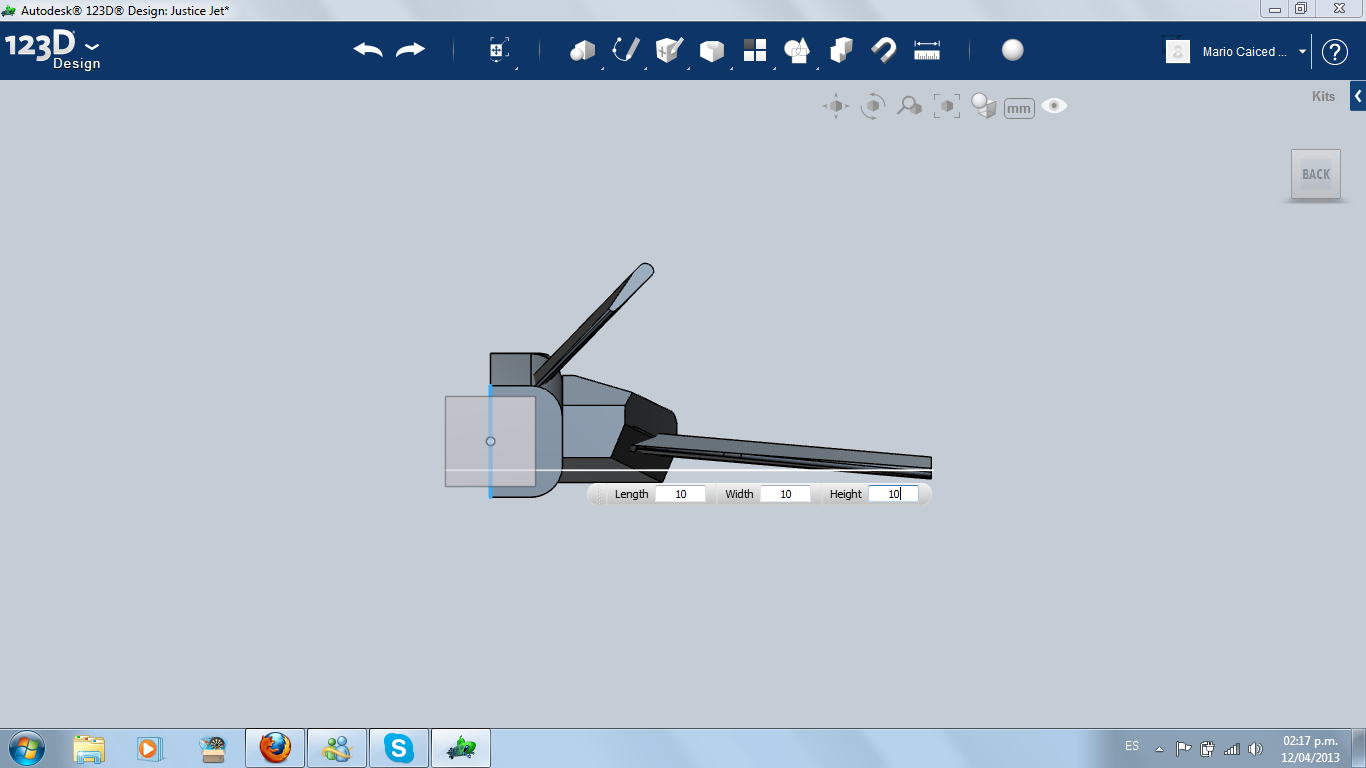Open Windows Live Messenger from taskbar

click(x=337, y=748)
